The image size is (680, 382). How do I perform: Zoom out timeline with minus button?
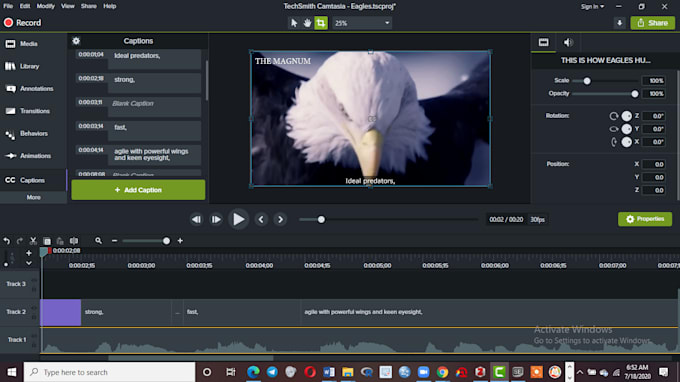pyautogui.click(x=114, y=241)
